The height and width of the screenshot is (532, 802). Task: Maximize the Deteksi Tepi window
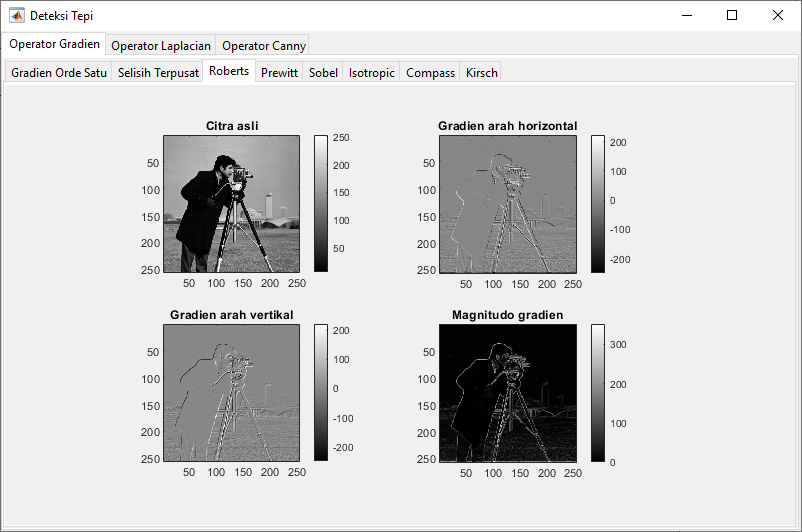(x=732, y=15)
